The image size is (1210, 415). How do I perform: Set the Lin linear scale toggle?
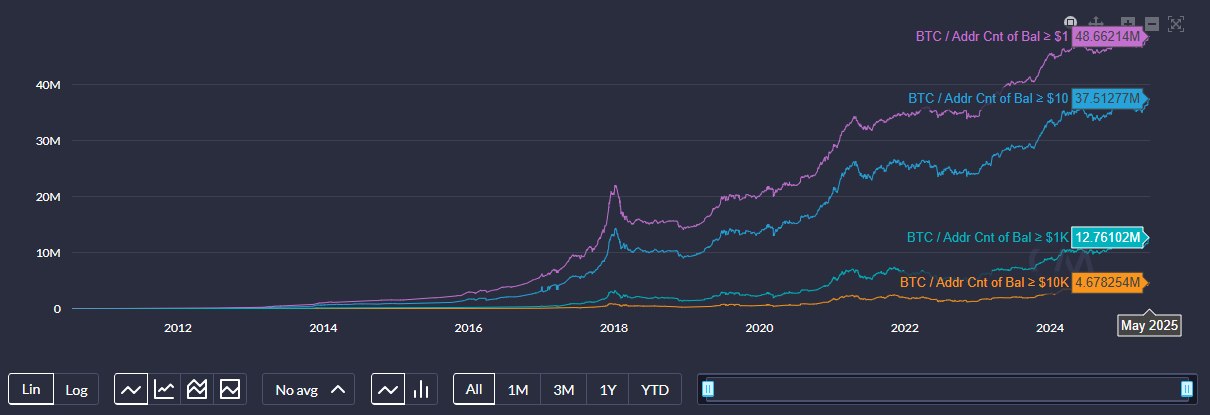31,389
